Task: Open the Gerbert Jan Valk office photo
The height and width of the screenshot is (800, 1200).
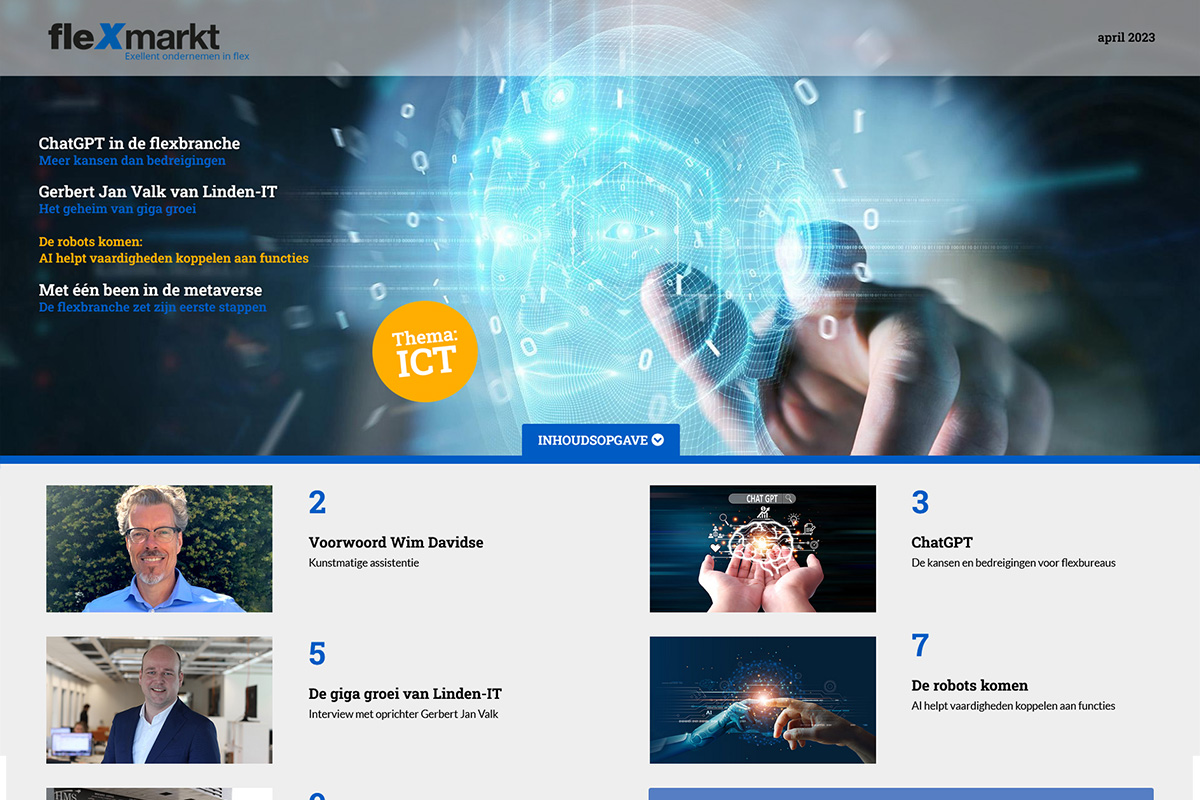Action: [159, 700]
